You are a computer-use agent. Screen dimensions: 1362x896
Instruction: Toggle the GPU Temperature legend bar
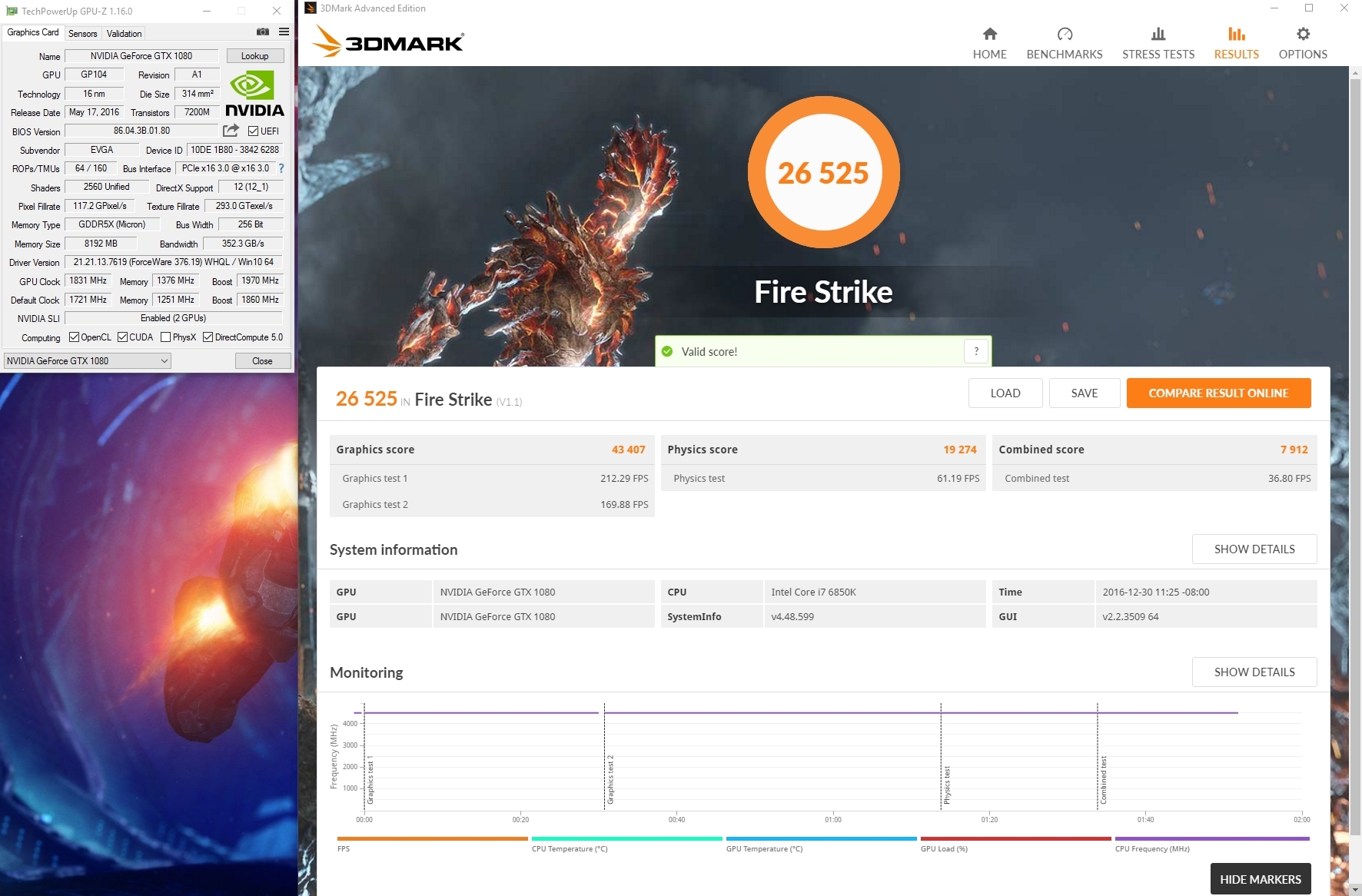pyautogui.click(x=821, y=838)
